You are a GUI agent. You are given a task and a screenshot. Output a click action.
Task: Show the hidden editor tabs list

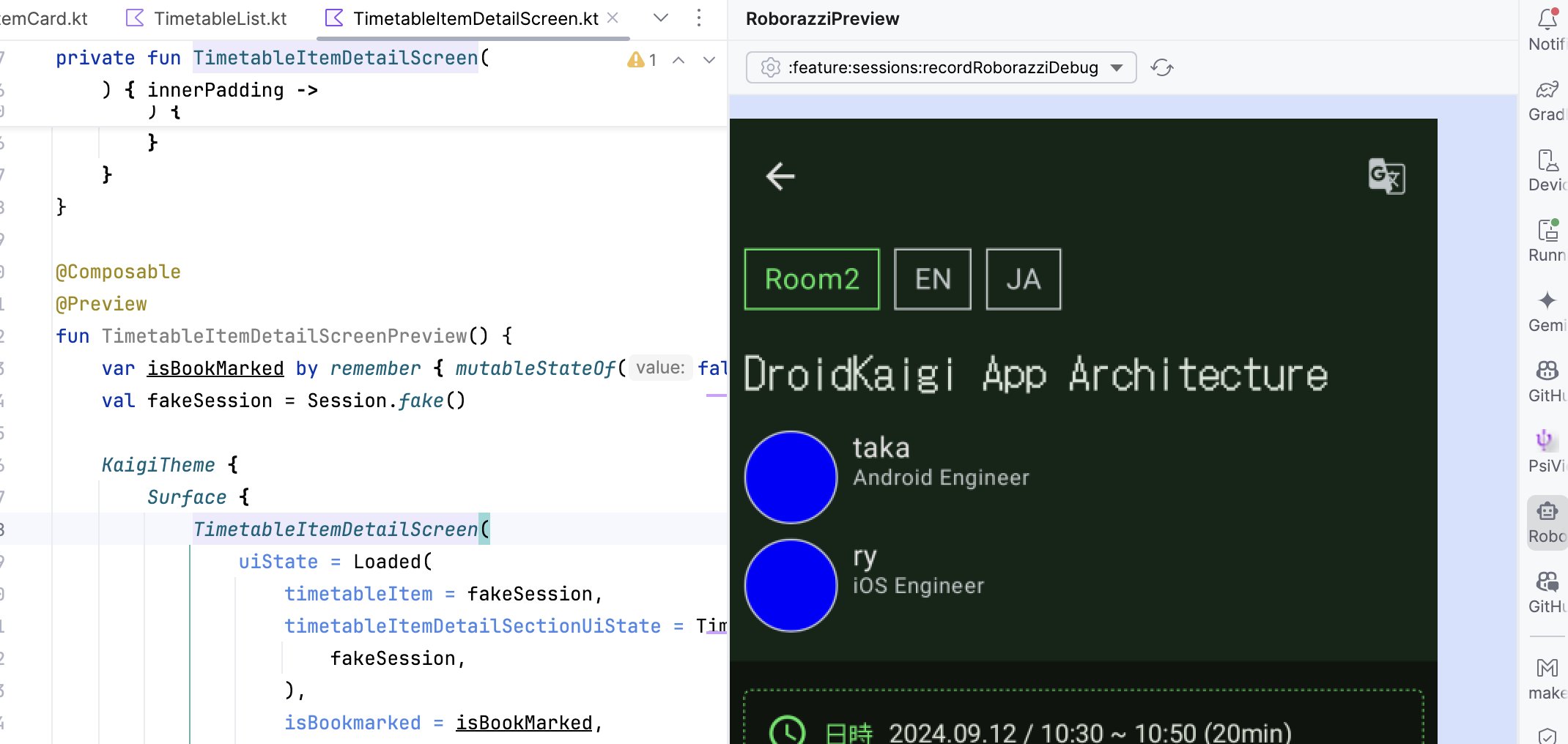pos(661,18)
